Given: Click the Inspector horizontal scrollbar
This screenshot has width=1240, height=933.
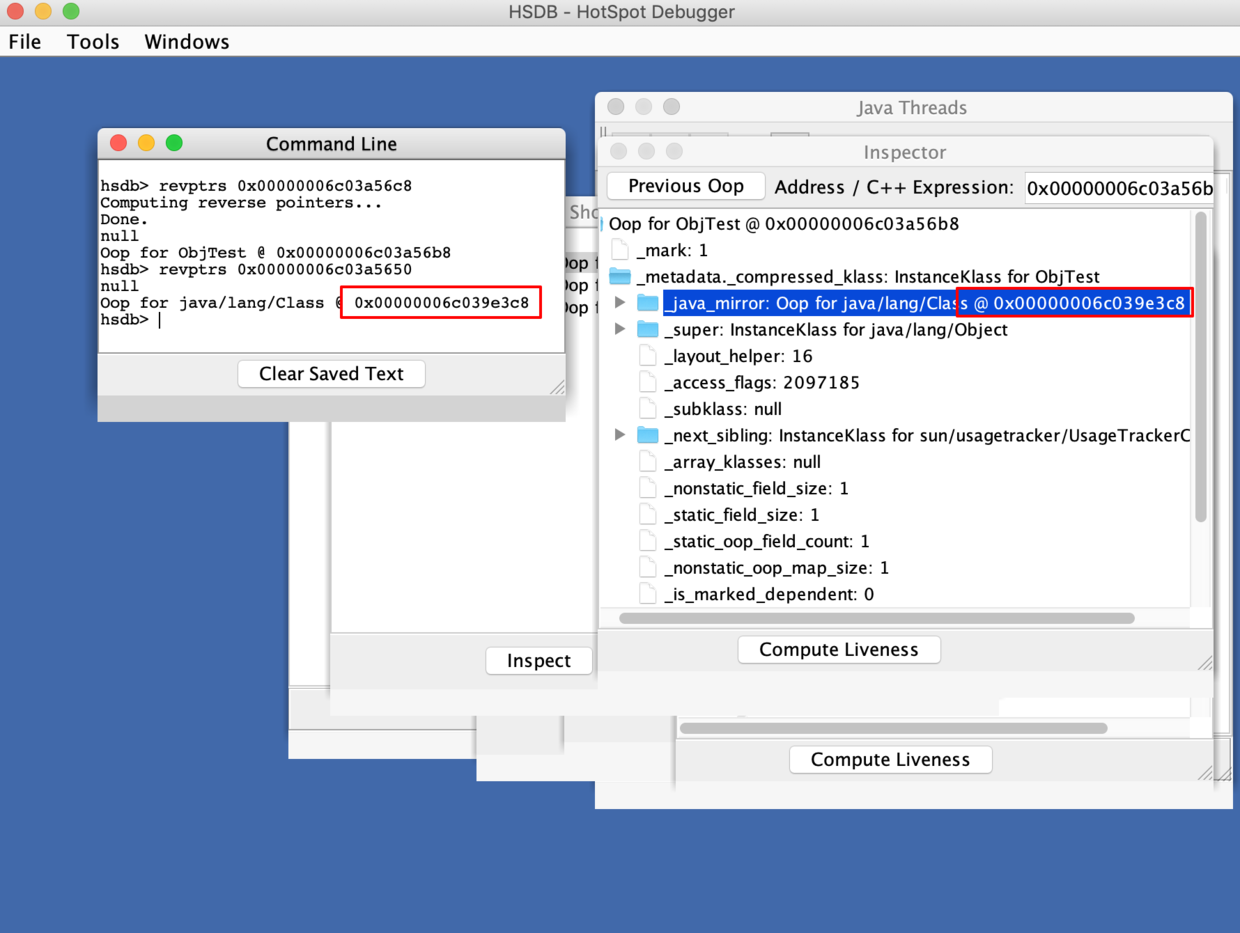Looking at the screenshot, I should [x=876, y=618].
